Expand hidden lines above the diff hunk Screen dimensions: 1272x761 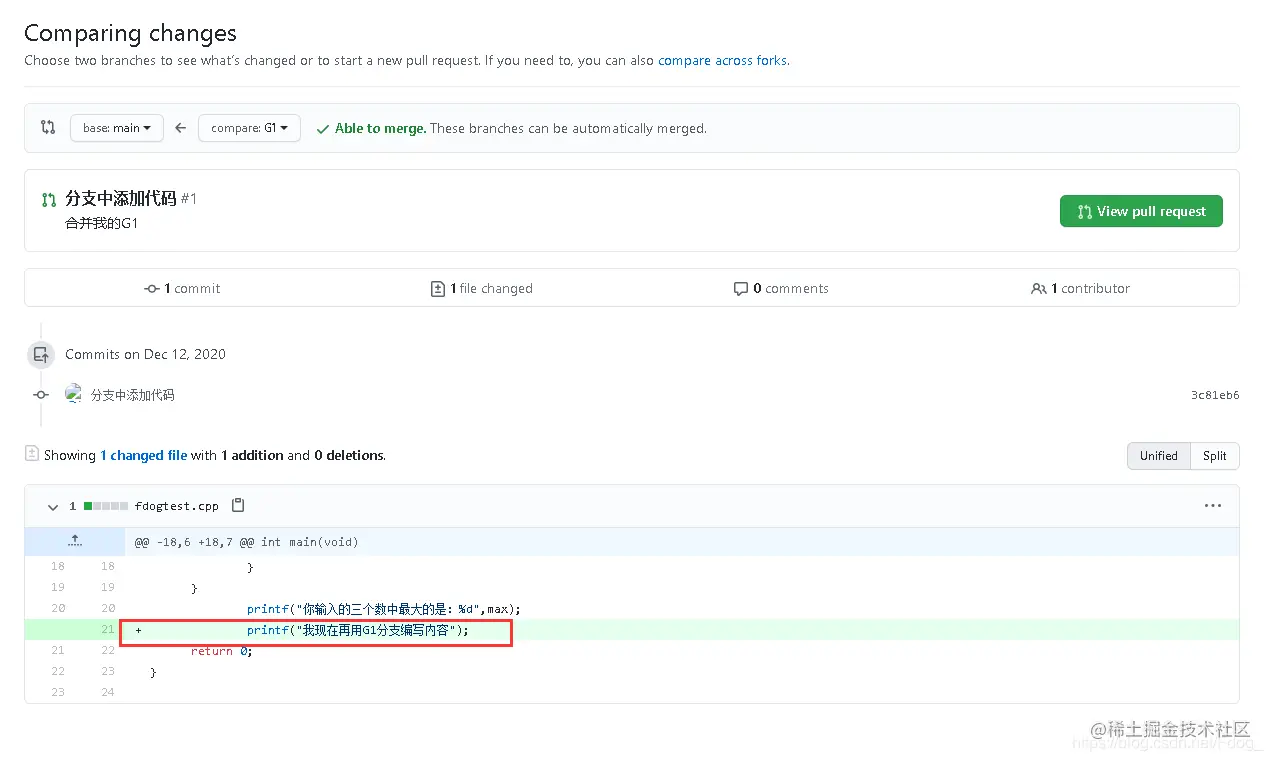click(75, 541)
